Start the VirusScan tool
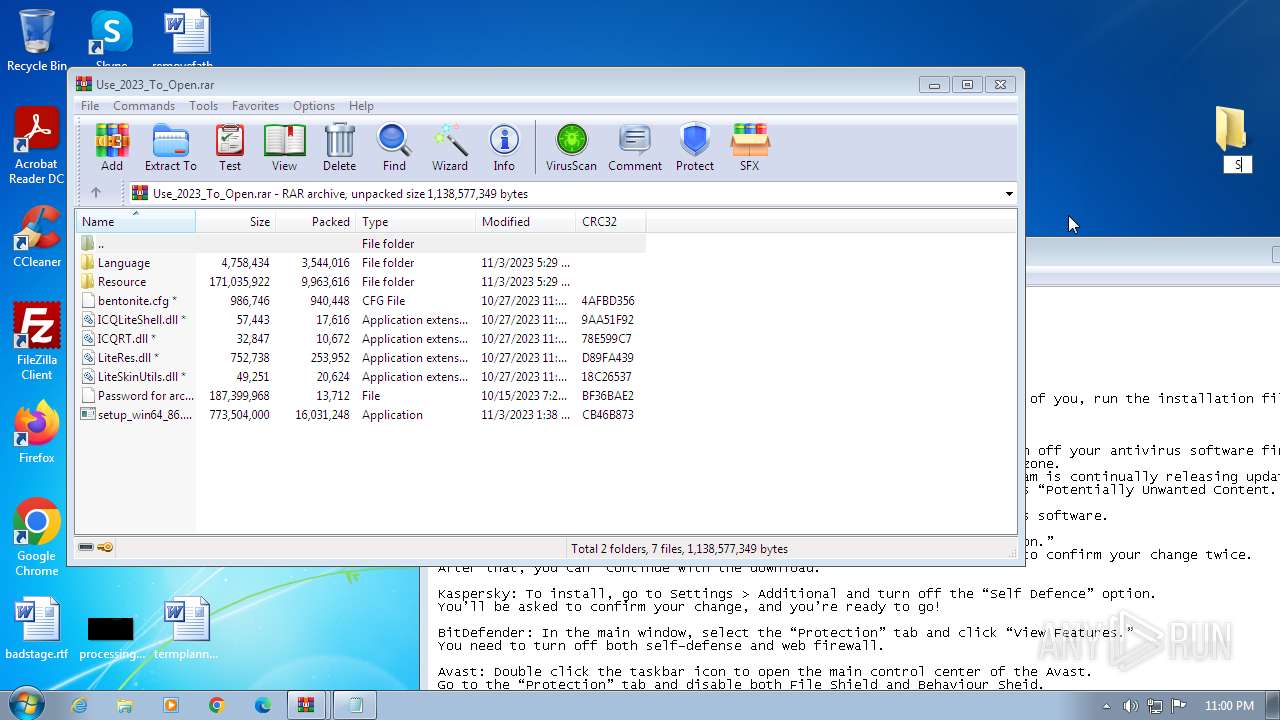The image size is (1280, 720). tap(571, 147)
